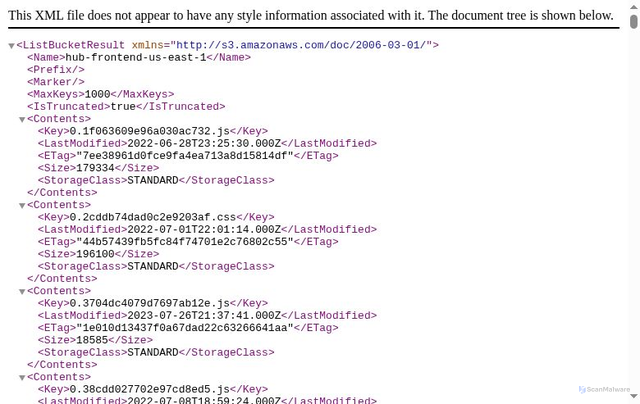
Task: Click LastModified 2022-07-01T22:01:14.000Z
Action: click(x=204, y=229)
